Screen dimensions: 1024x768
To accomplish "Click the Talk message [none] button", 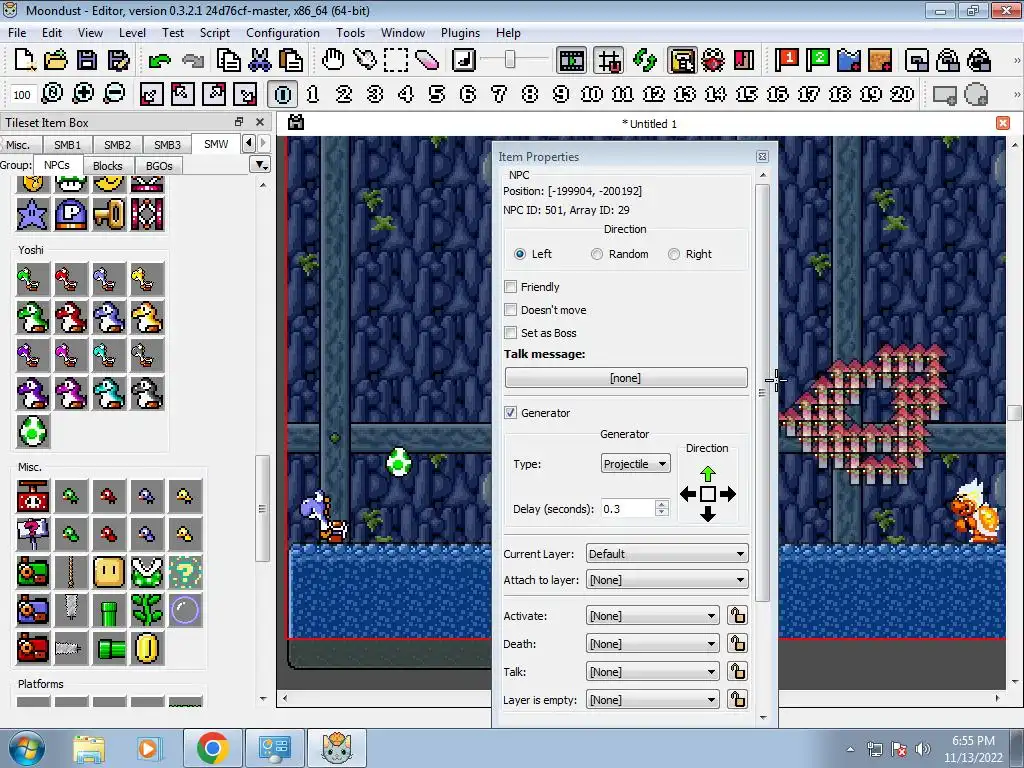I will [x=626, y=378].
